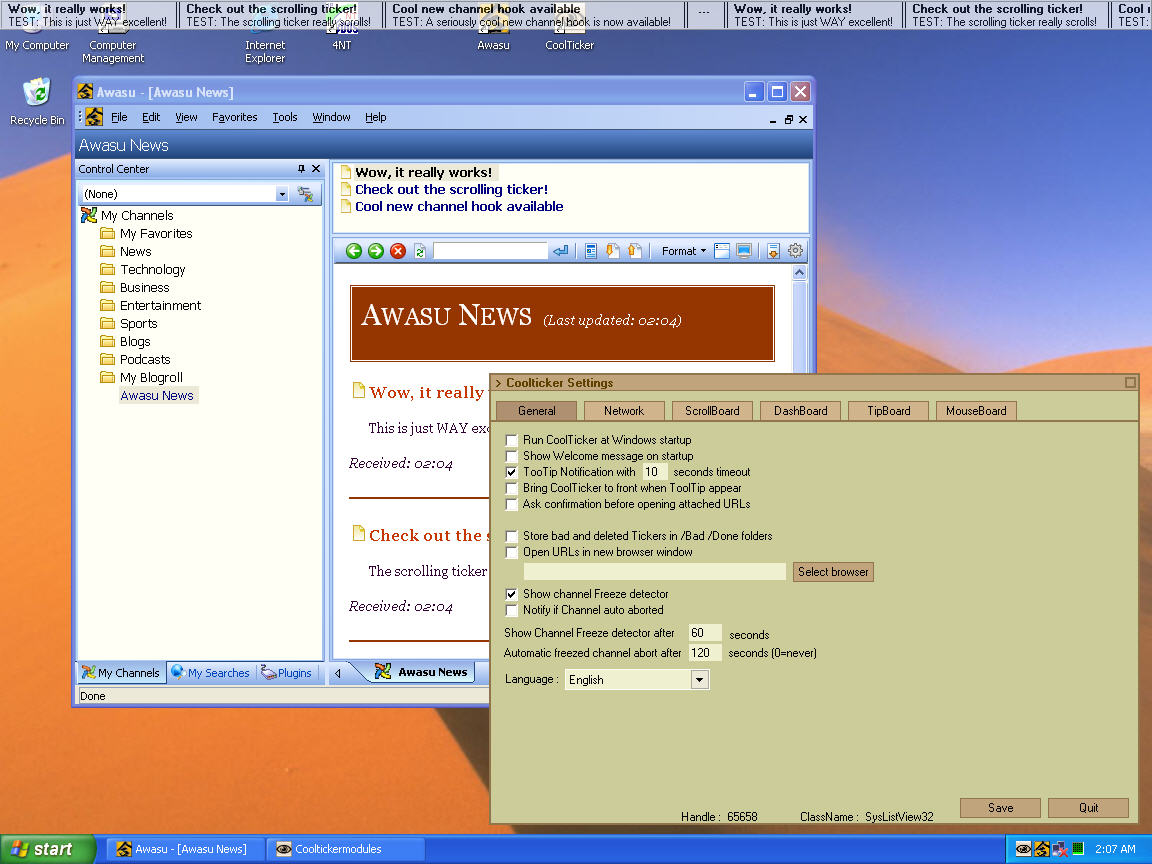Switch to the ScrollBoard tab

pyautogui.click(x=712, y=411)
